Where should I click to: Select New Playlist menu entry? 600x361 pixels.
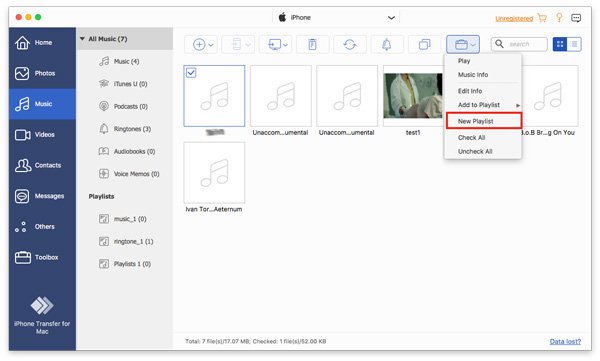483,121
